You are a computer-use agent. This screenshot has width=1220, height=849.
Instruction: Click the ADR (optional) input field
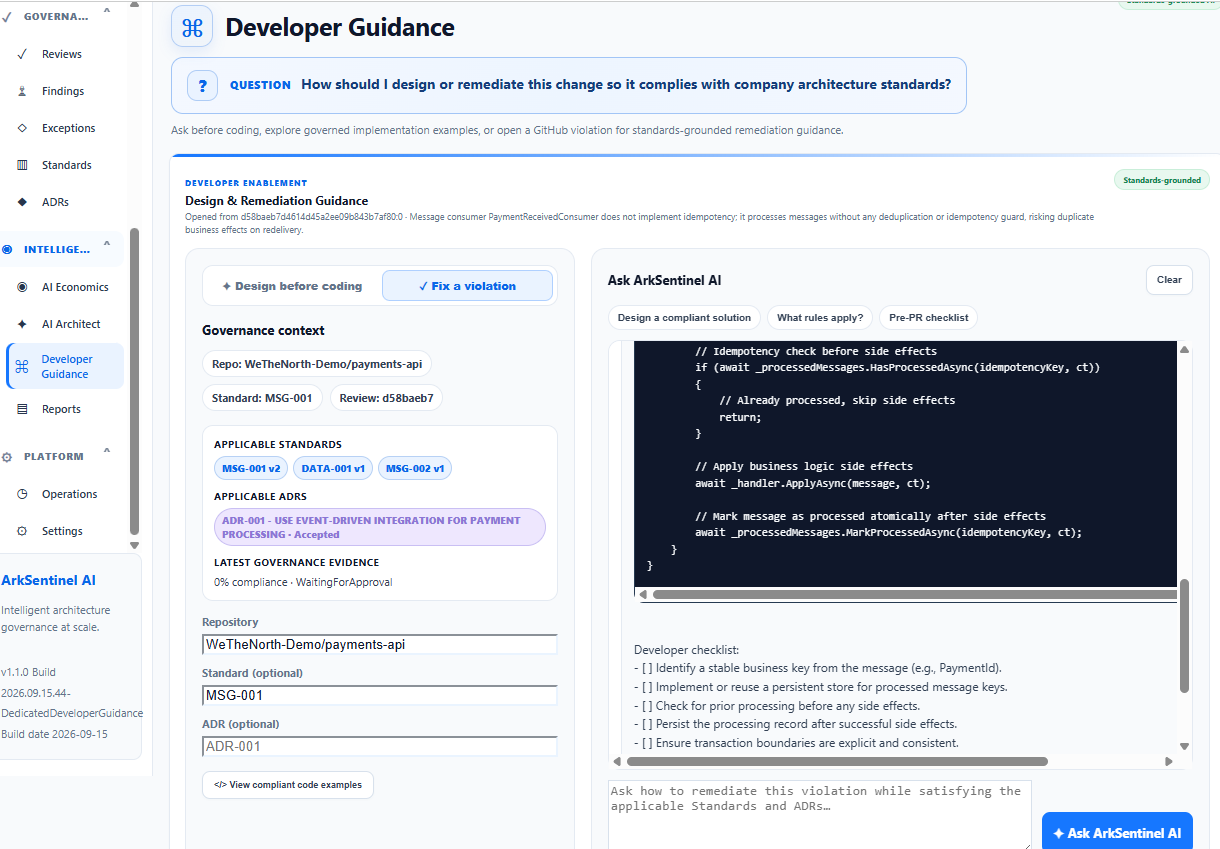point(380,746)
